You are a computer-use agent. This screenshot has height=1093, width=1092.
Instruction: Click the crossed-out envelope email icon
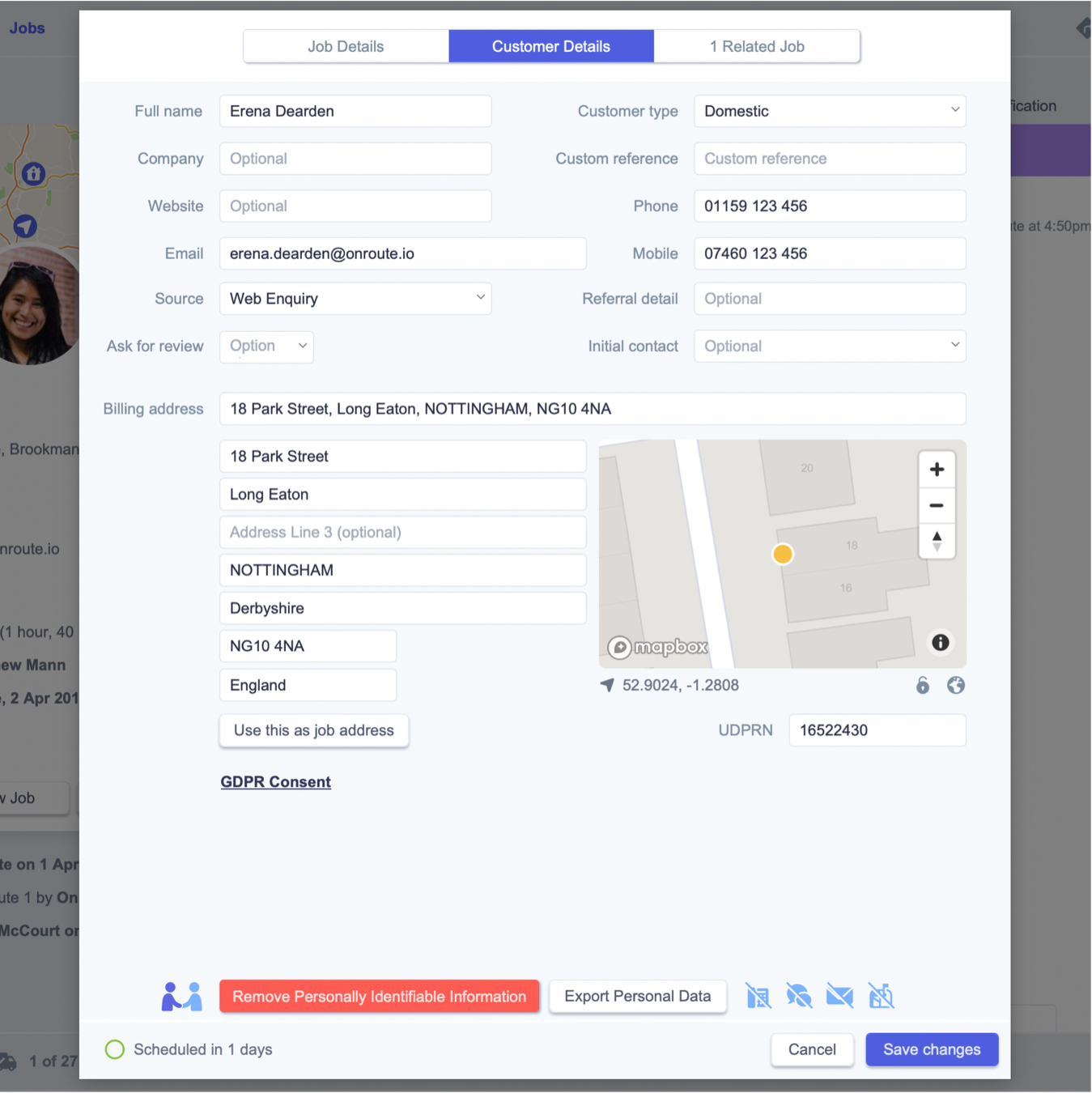839,996
